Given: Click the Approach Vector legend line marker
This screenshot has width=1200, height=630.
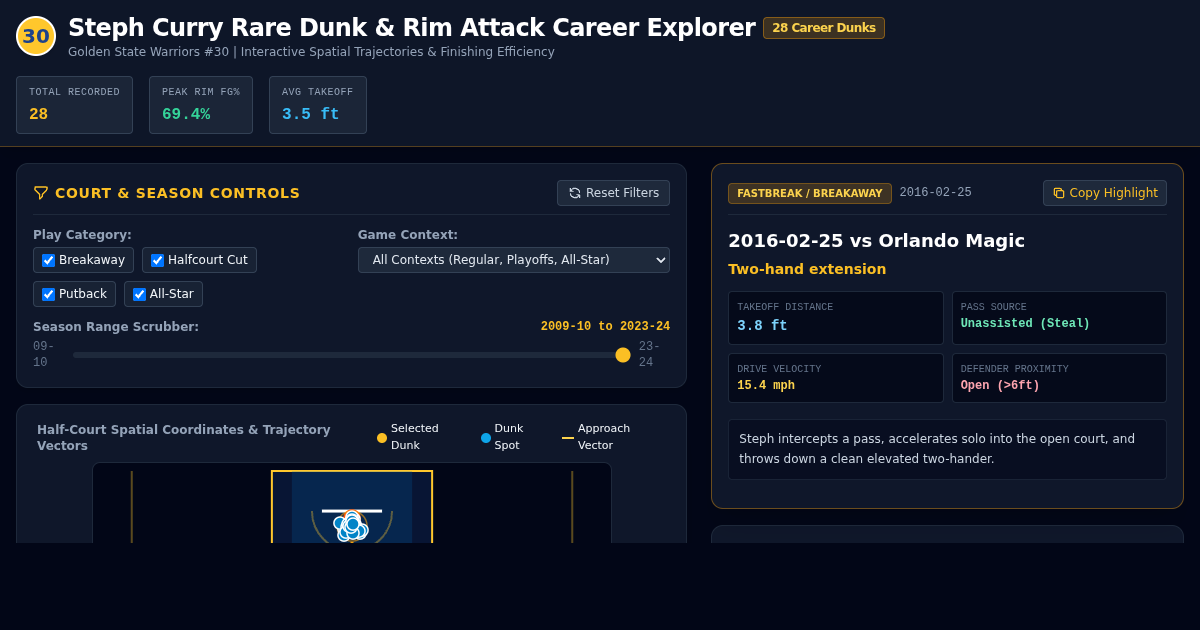Looking at the screenshot, I should [568, 438].
